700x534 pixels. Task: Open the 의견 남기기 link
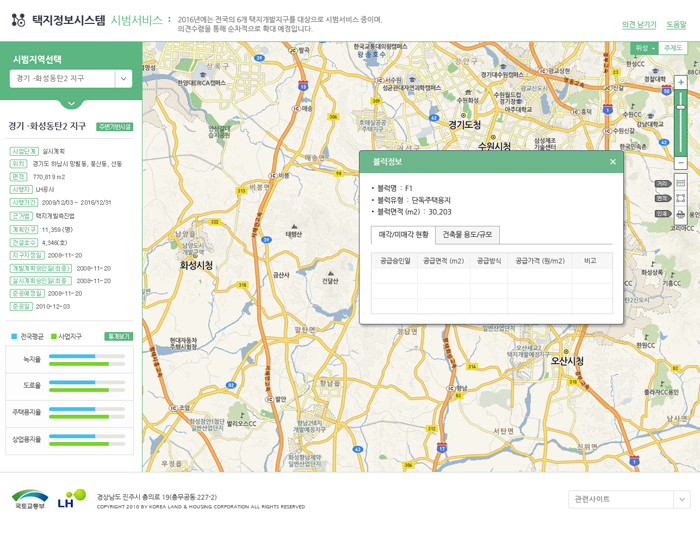pos(639,24)
